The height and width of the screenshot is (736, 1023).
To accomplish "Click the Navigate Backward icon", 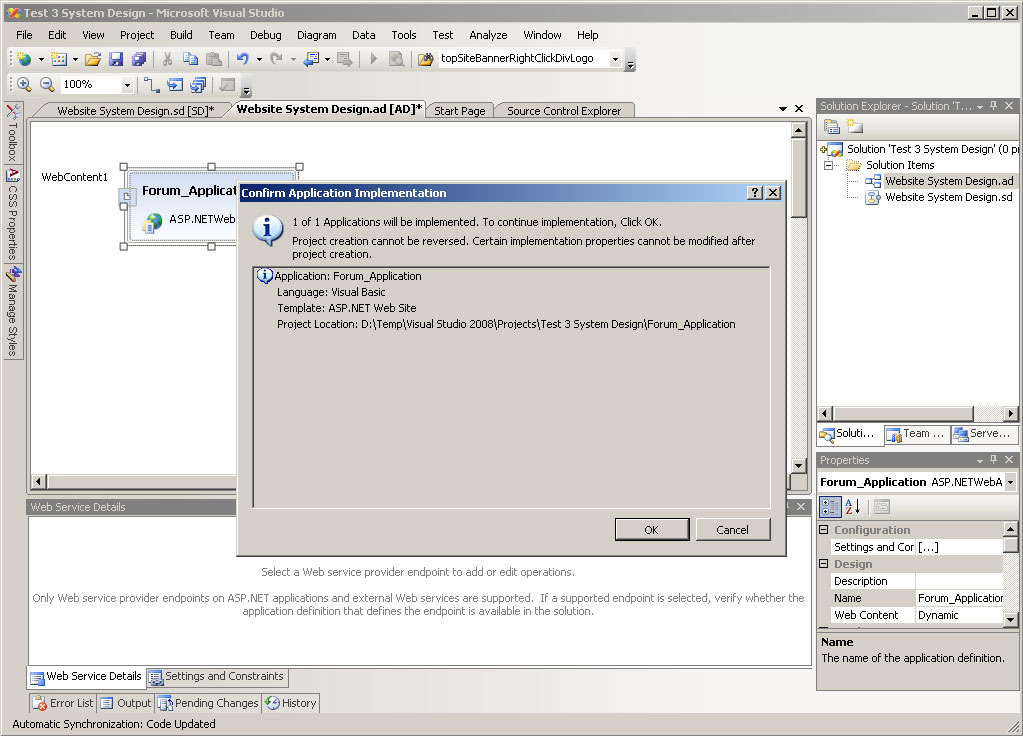I will pos(312,59).
